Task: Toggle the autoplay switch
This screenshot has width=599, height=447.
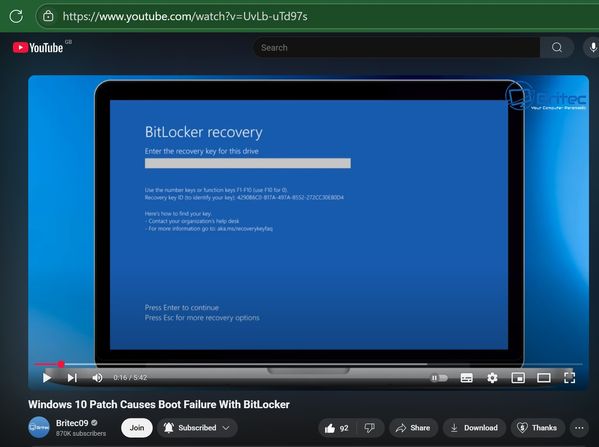Action: click(439, 378)
